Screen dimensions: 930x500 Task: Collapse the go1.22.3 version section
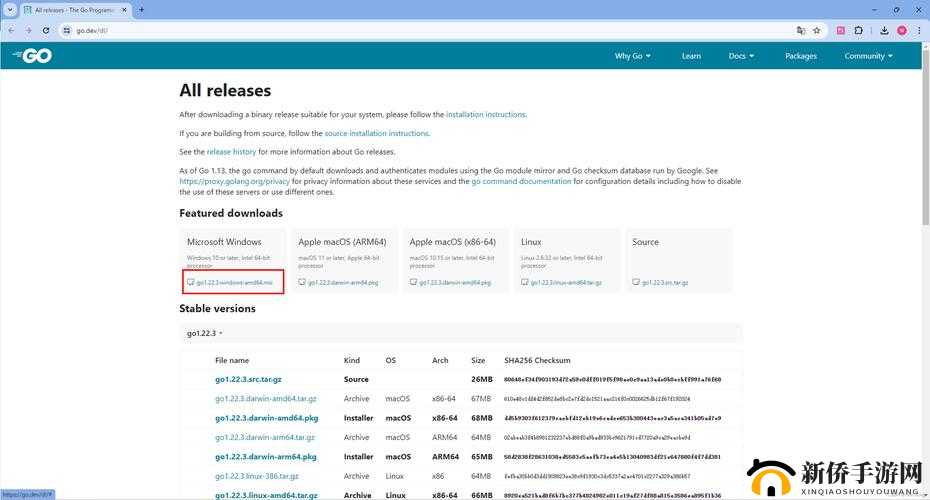(x=205, y=333)
